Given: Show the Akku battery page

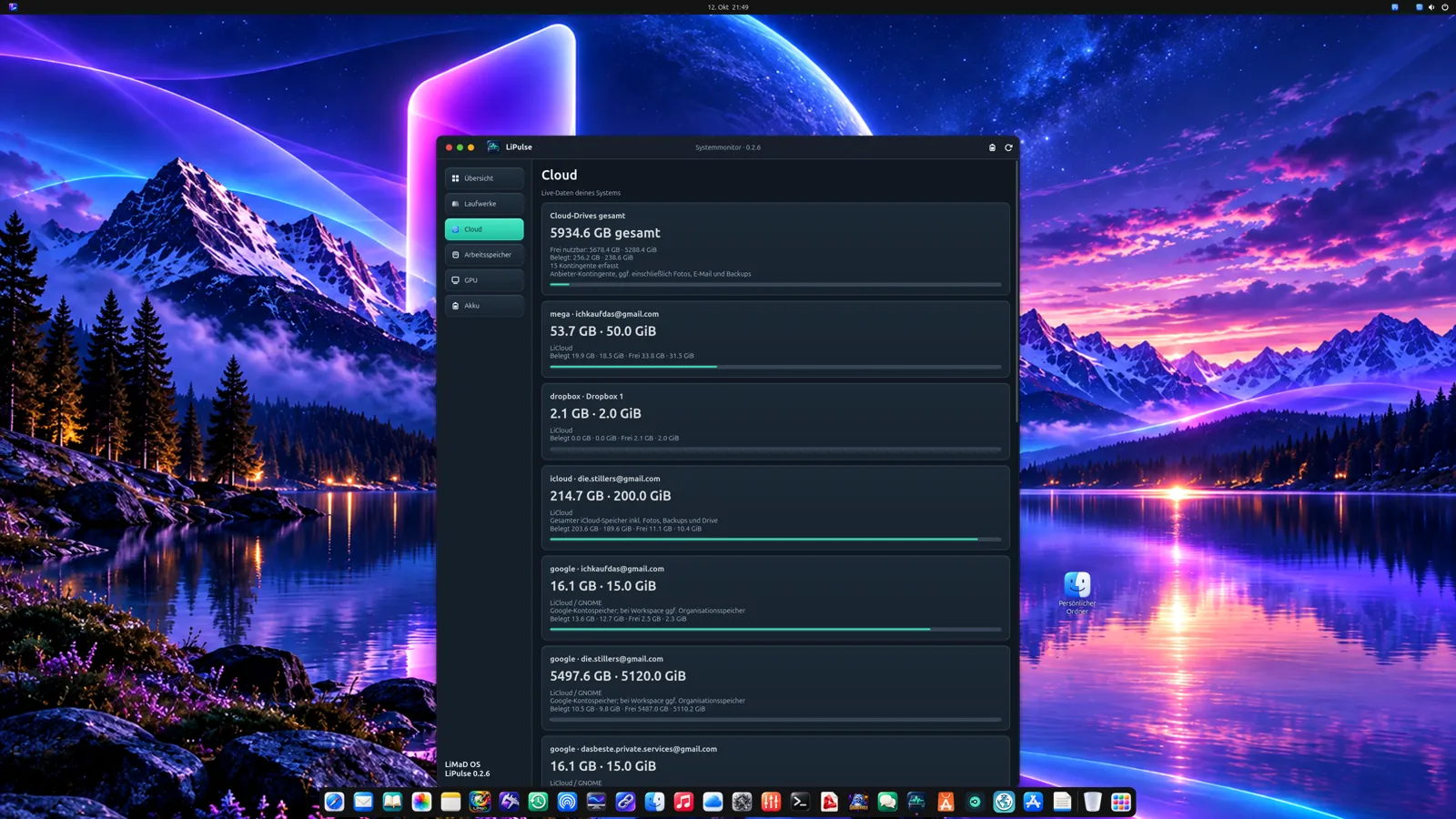Looking at the screenshot, I should [x=484, y=306].
